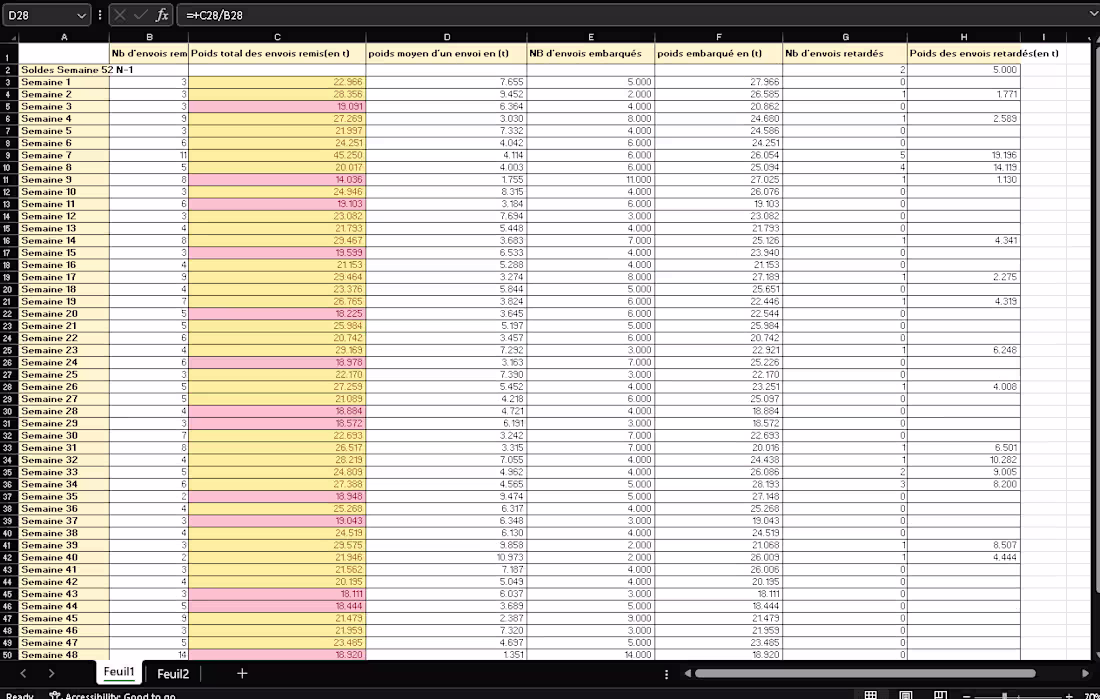The height and width of the screenshot is (699, 1100).
Task: Switch to the Feuil2 sheet tab
Action: [172, 673]
